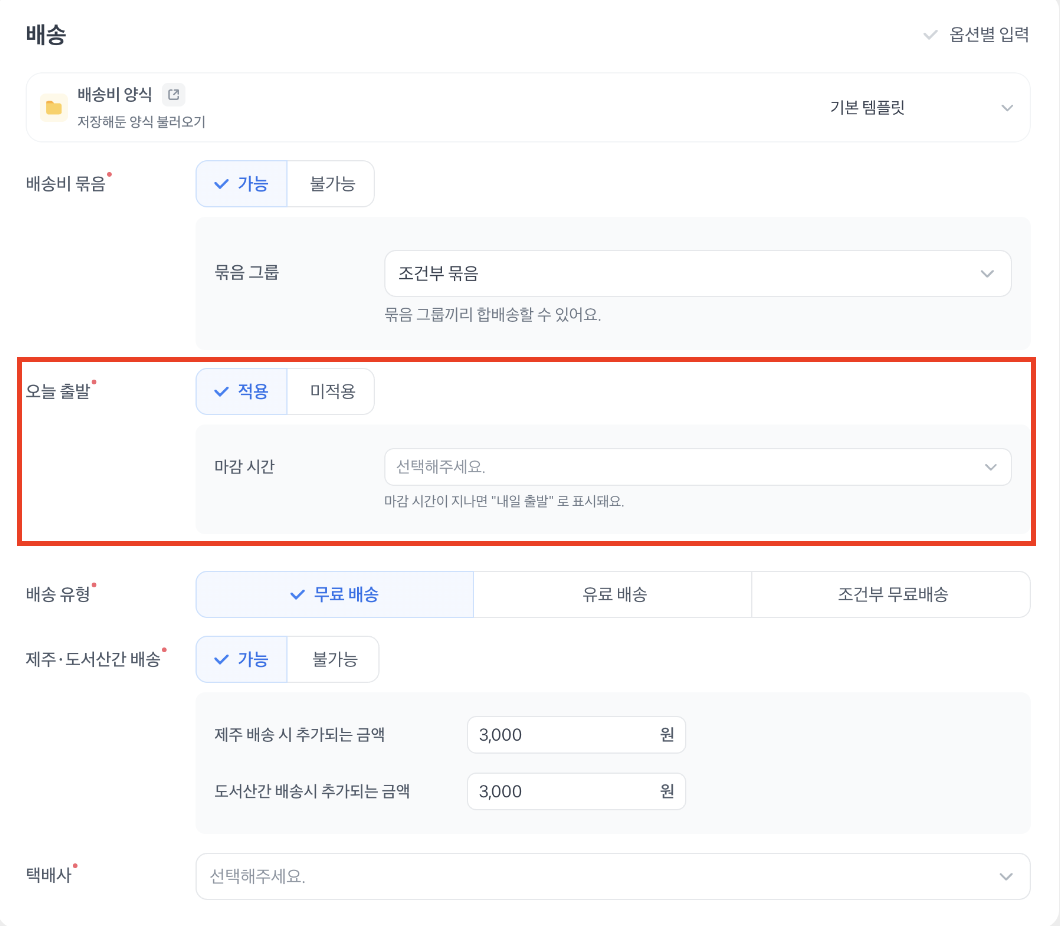Click the 도서산간 배송 추가 금액 field
The image size is (1060, 926).
[x=564, y=791]
